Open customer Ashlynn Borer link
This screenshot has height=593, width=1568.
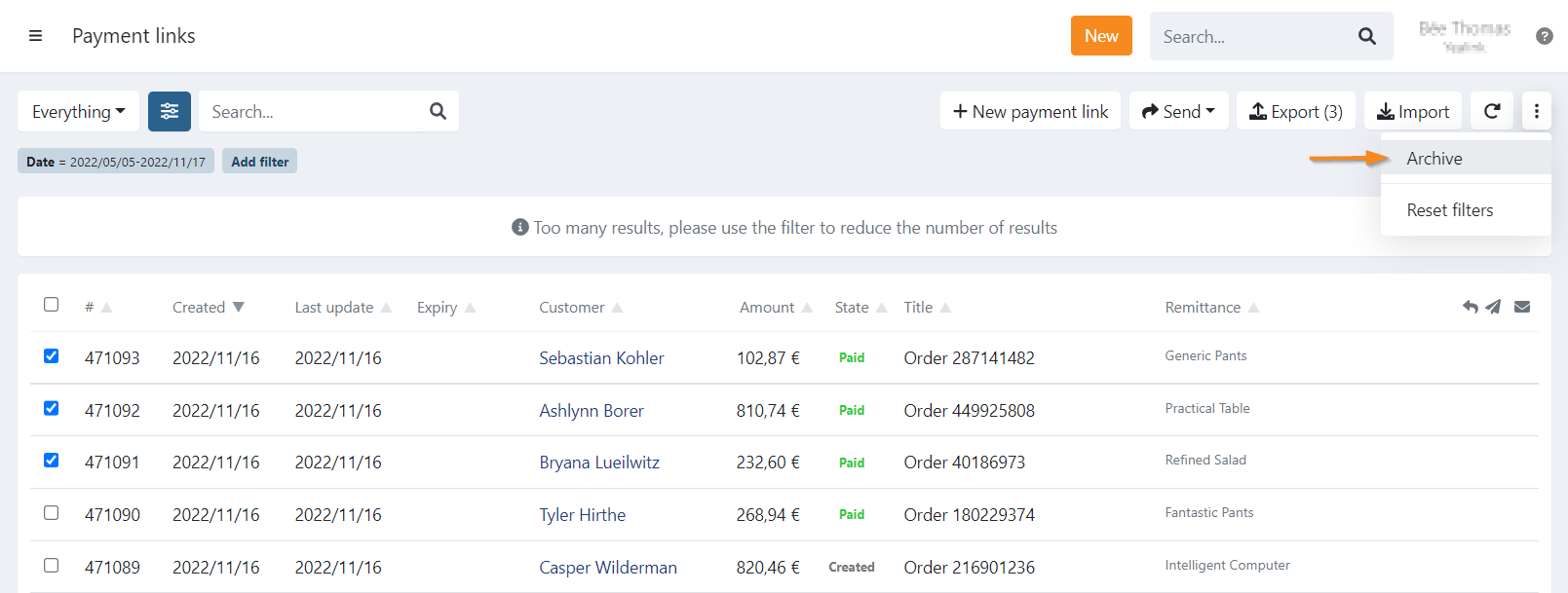tap(591, 410)
